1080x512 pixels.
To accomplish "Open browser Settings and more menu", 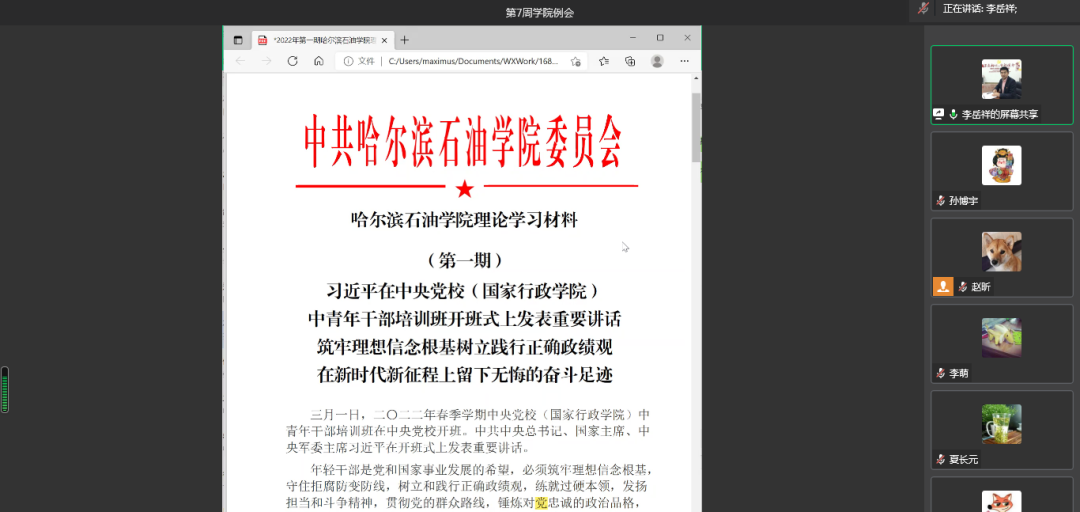I will [x=685, y=61].
